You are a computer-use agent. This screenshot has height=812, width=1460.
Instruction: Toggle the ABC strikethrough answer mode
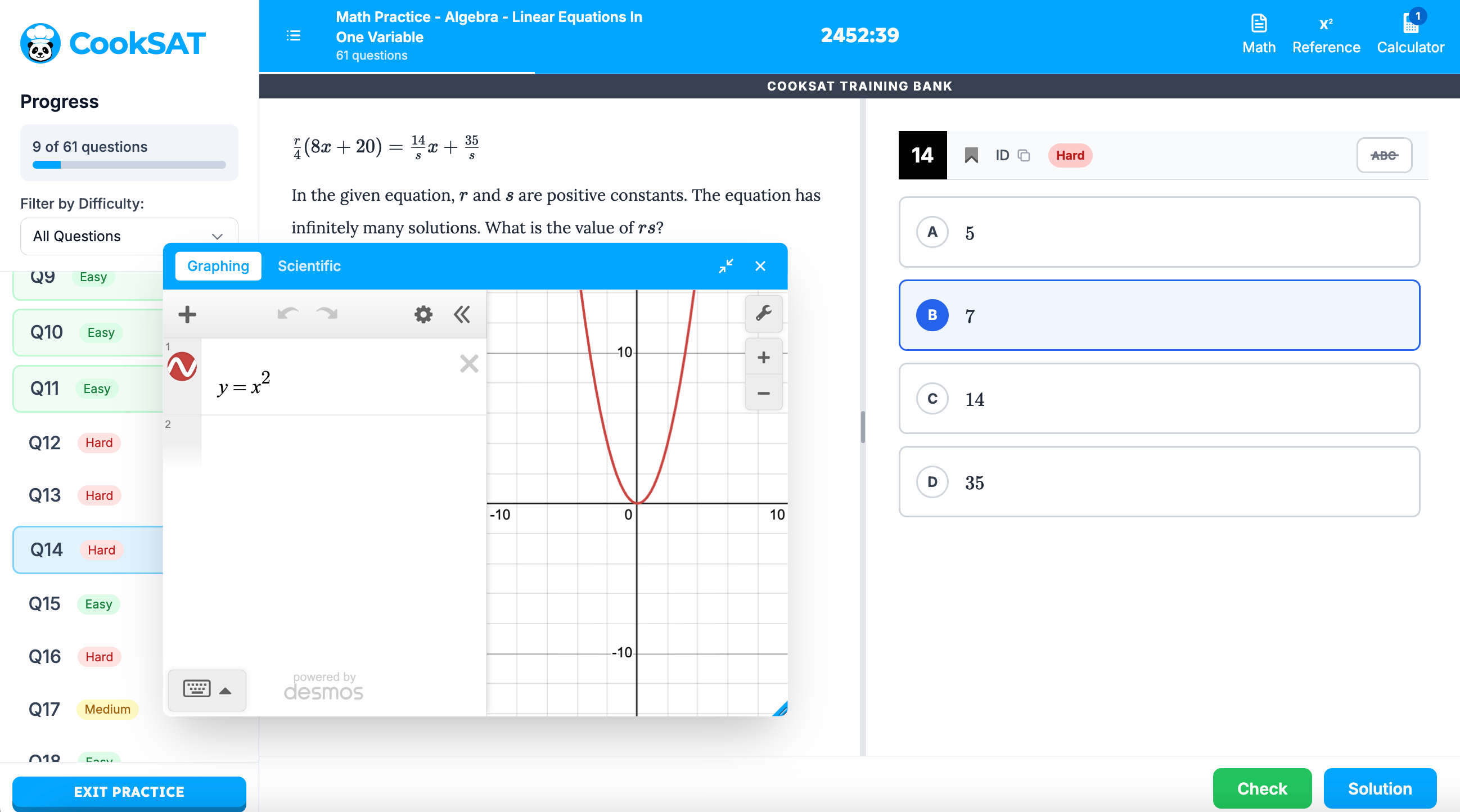[x=1384, y=155]
